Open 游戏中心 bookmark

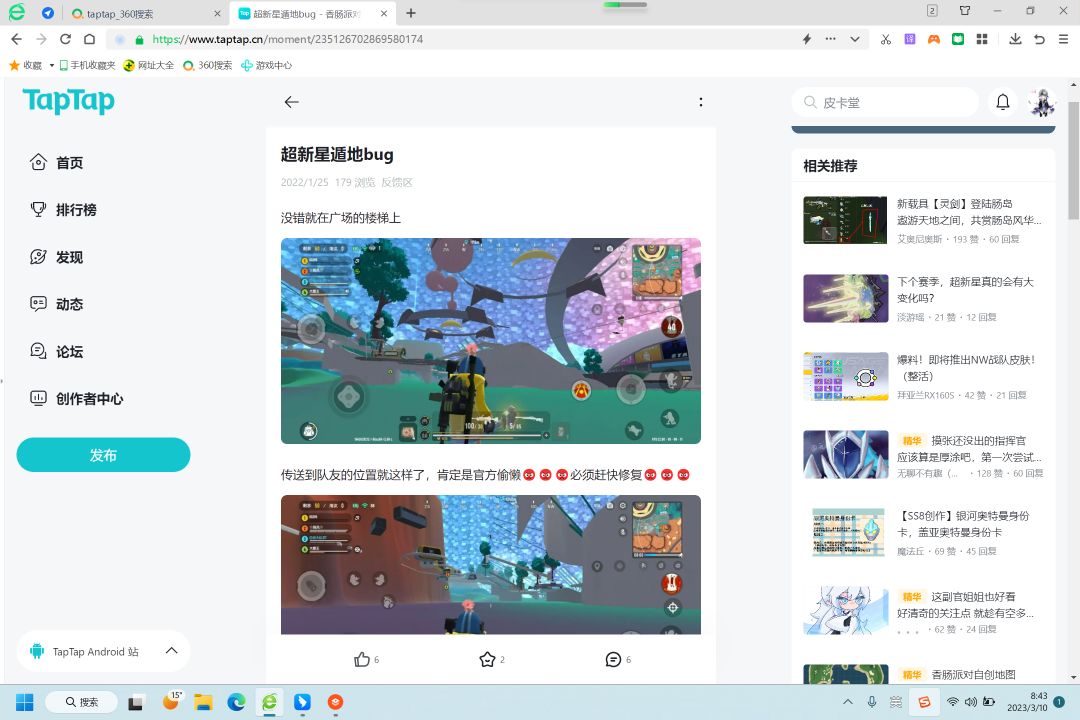pos(267,65)
